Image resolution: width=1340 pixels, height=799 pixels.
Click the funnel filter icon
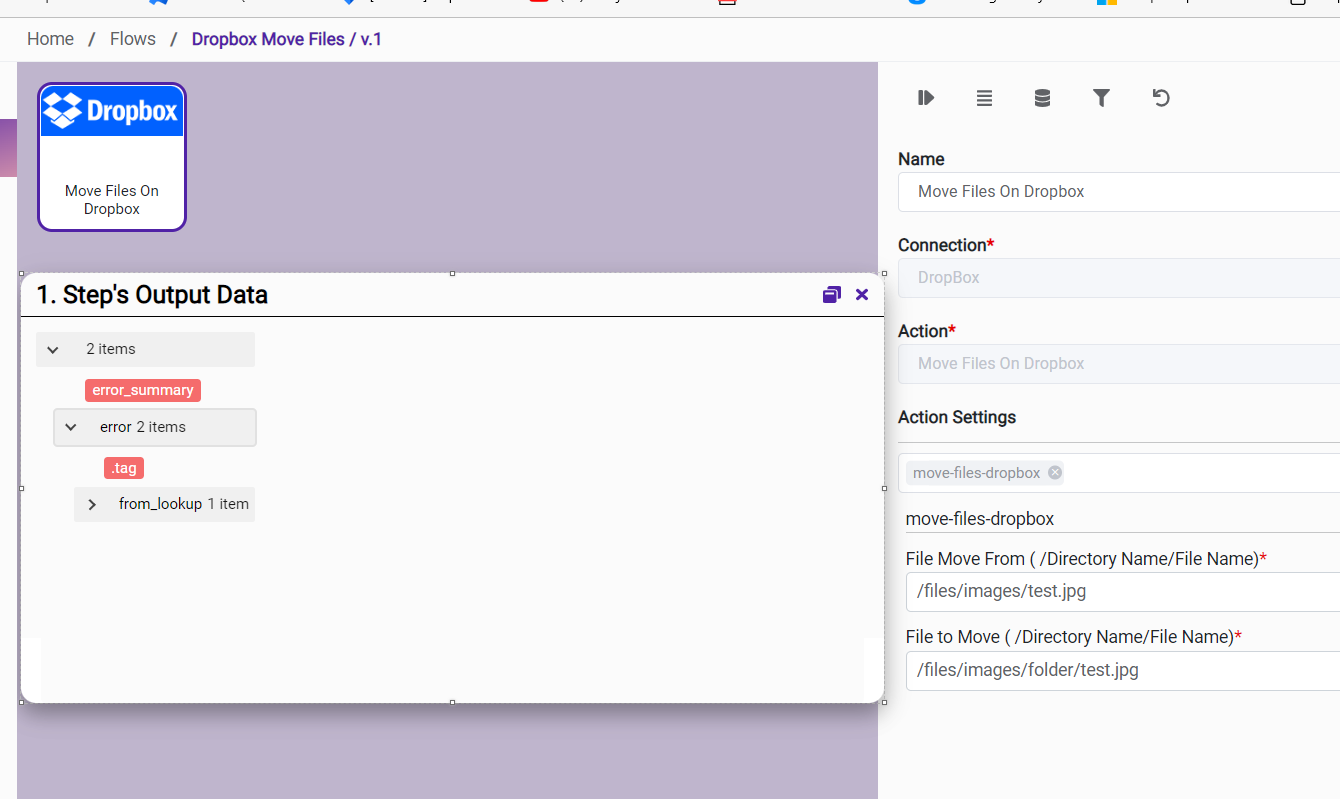pos(1101,98)
